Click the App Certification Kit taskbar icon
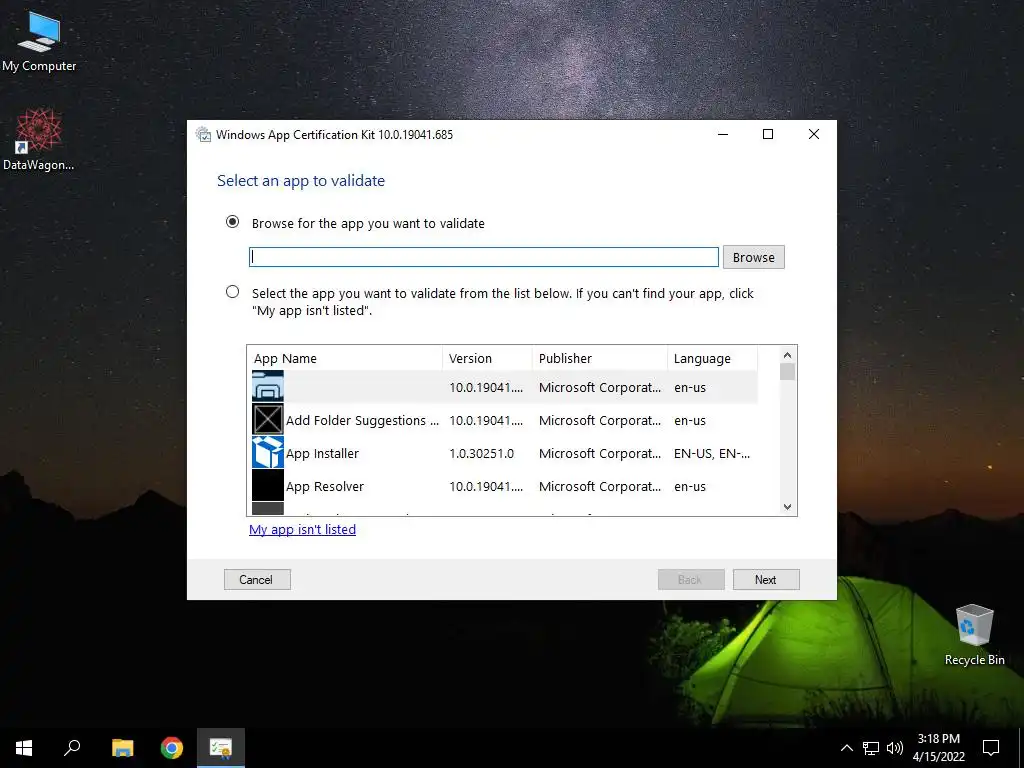Image resolution: width=1024 pixels, height=768 pixels. (221, 748)
